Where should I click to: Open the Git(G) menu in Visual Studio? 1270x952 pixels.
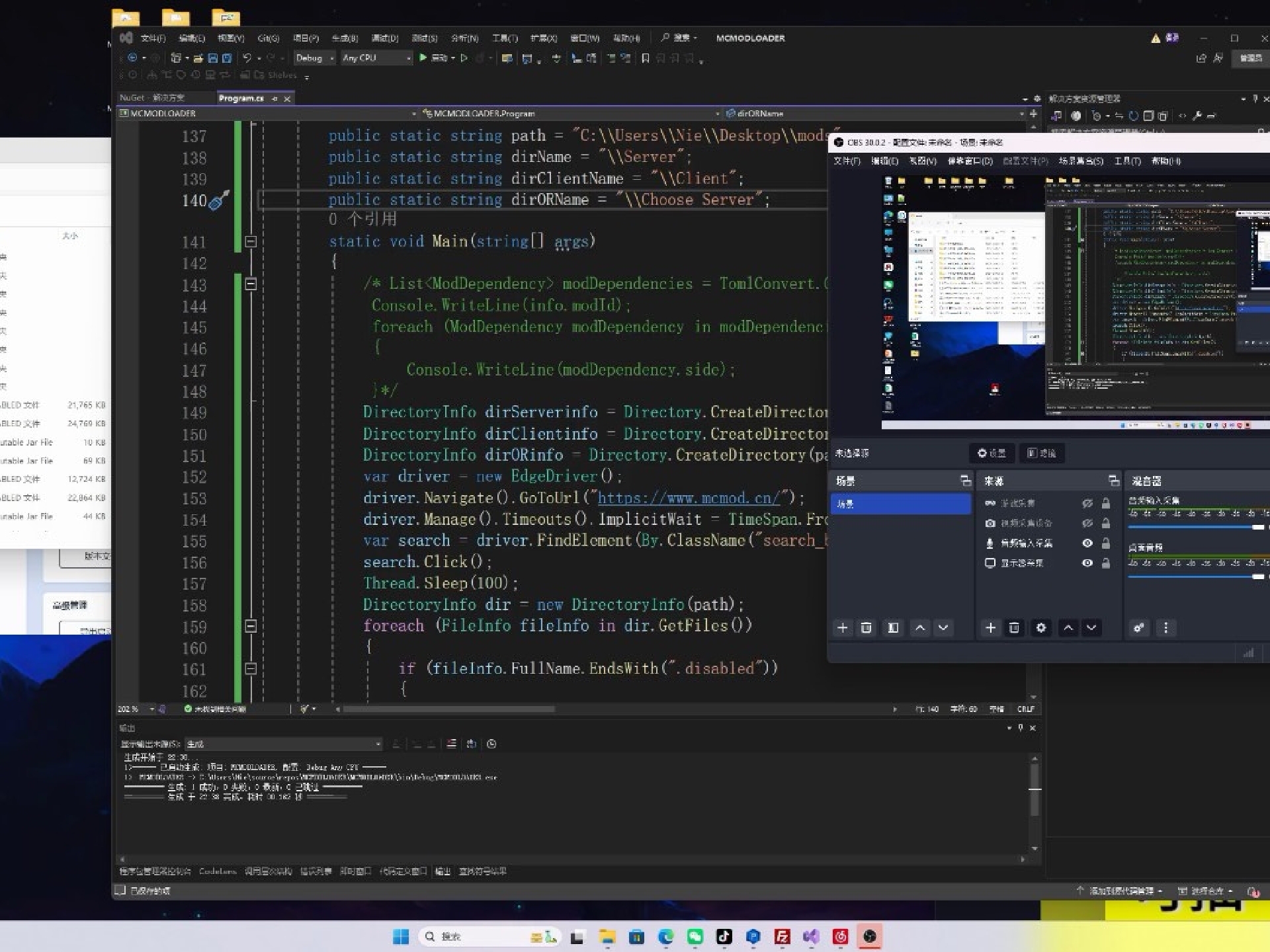click(x=269, y=38)
